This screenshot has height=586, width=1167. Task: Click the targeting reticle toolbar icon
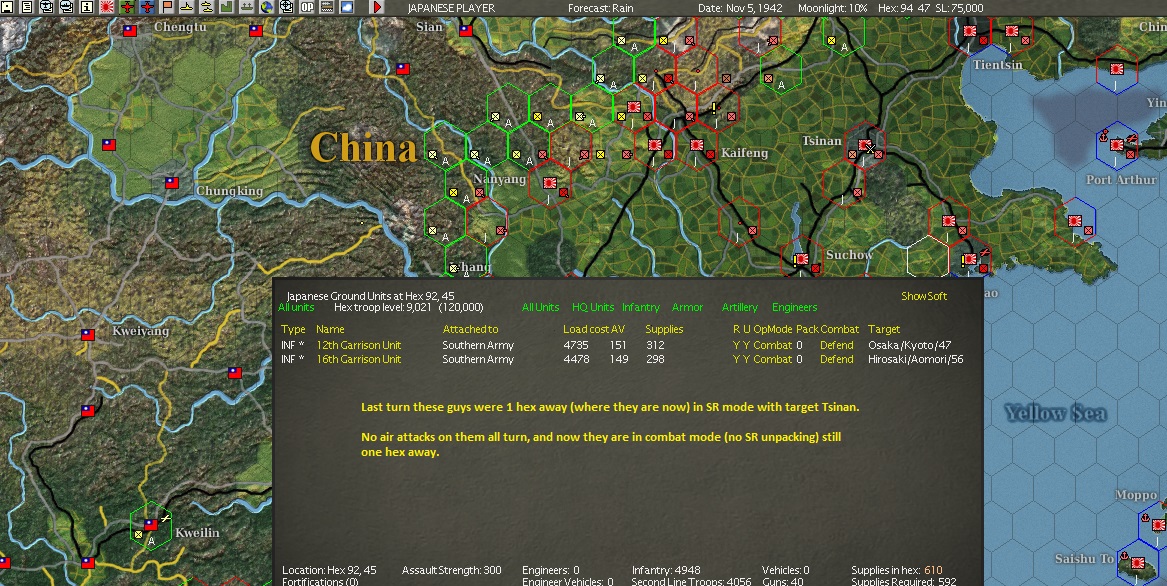(x=287, y=7)
